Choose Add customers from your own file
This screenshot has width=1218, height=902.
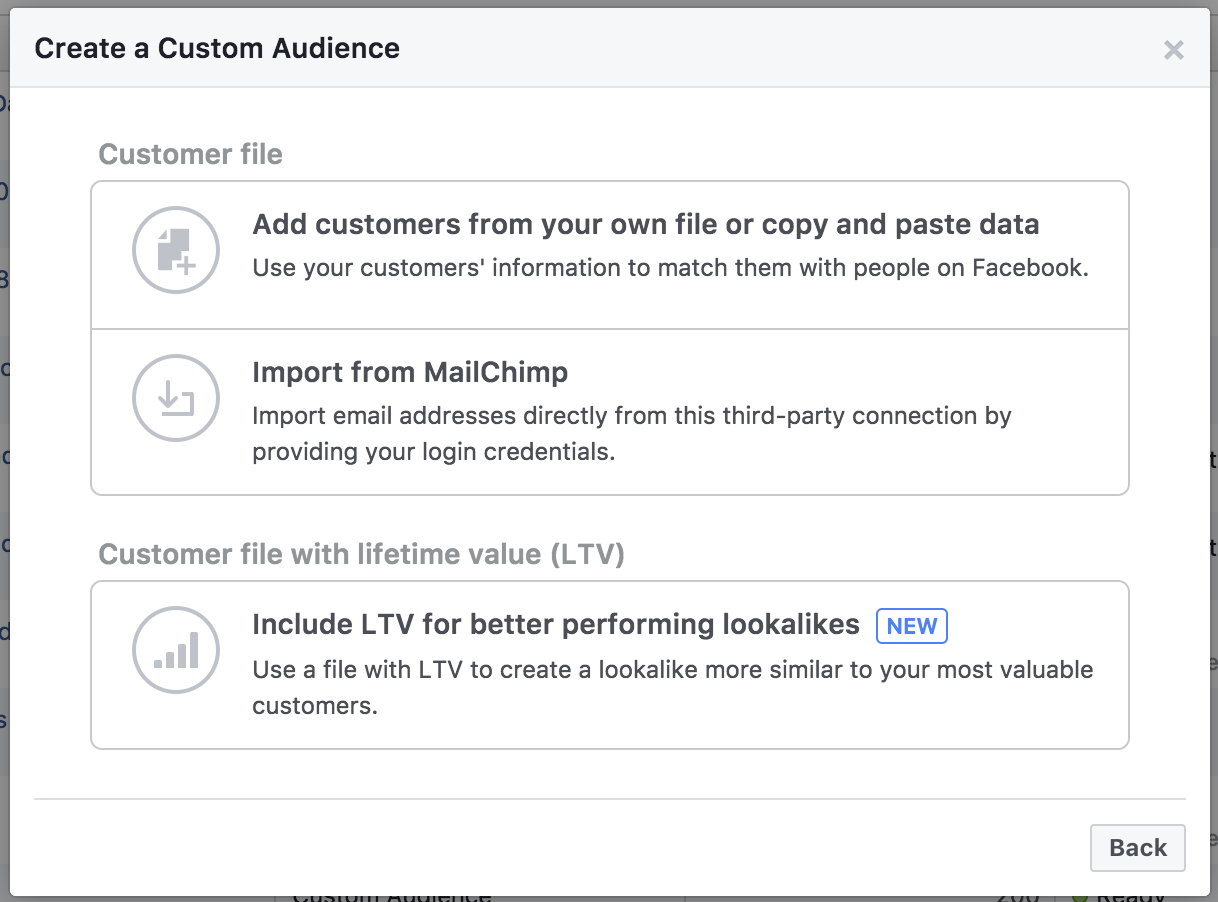610,255
